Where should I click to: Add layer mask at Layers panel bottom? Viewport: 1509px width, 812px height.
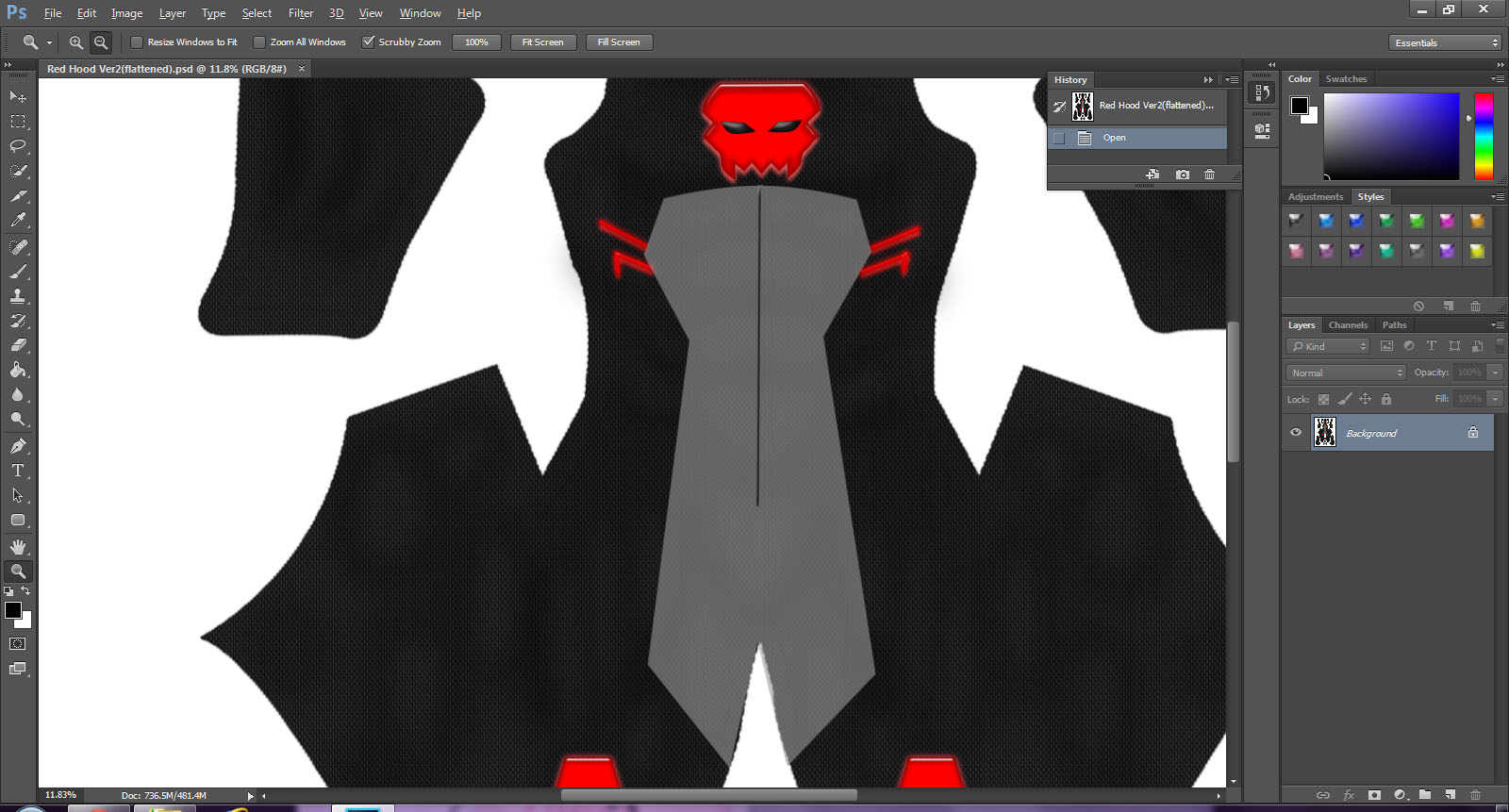1374,795
